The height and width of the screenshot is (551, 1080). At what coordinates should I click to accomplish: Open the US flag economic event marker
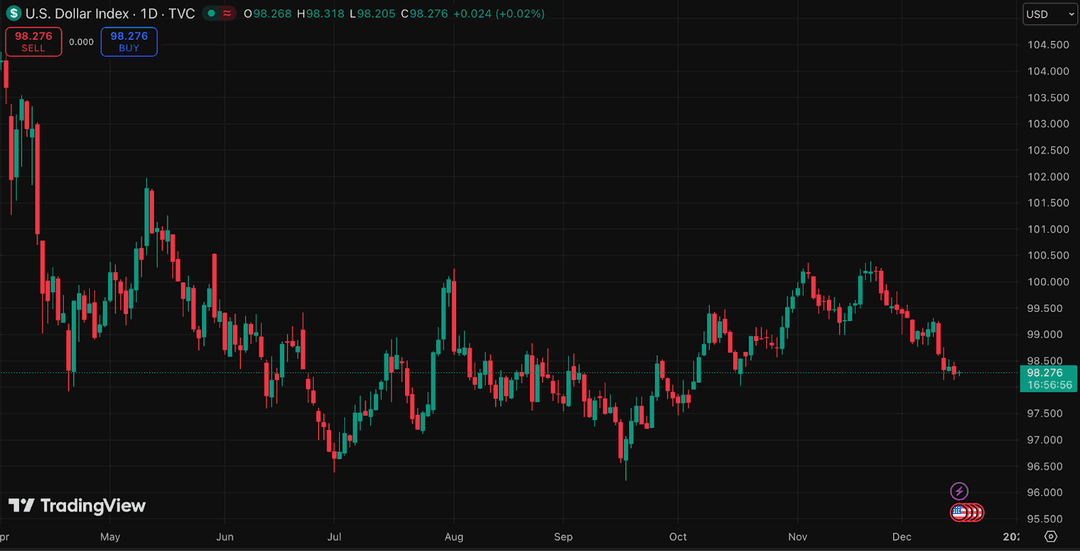click(958, 512)
